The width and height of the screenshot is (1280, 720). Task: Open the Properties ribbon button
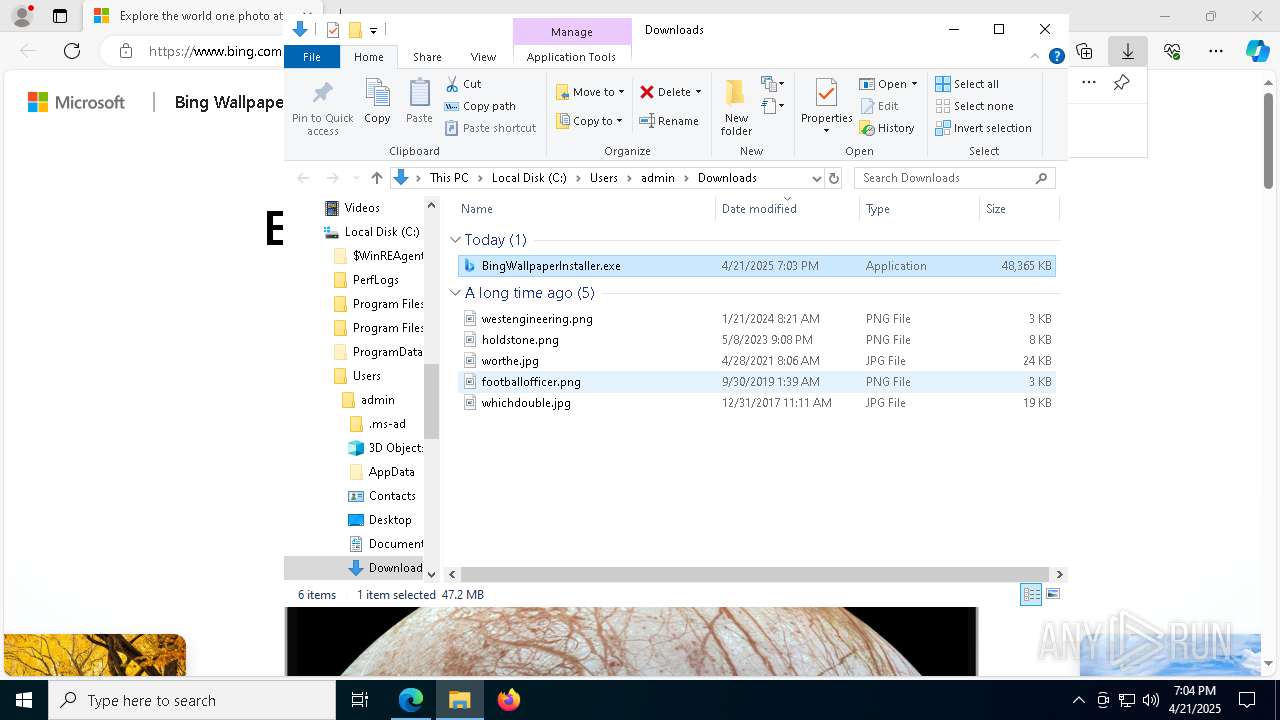pos(826,106)
